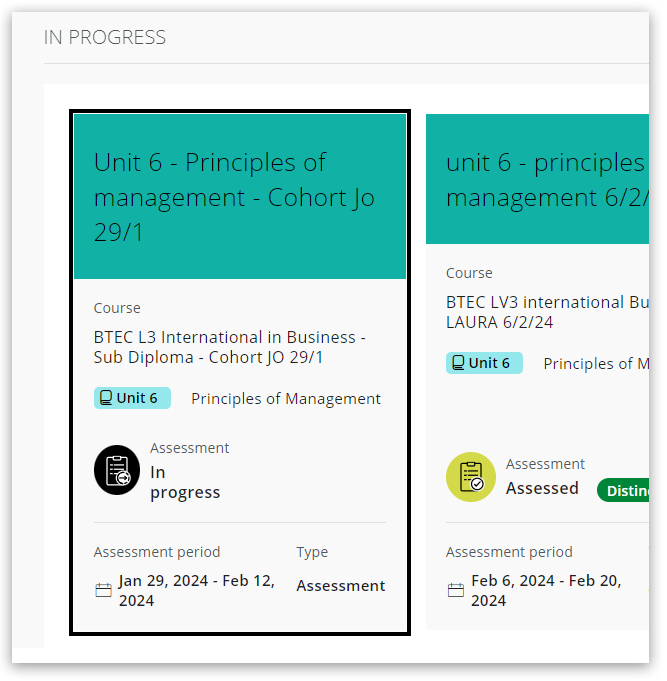
Task: Click the calendar icon beside Feb 6, 2024
Action: pyautogui.click(x=456, y=590)
